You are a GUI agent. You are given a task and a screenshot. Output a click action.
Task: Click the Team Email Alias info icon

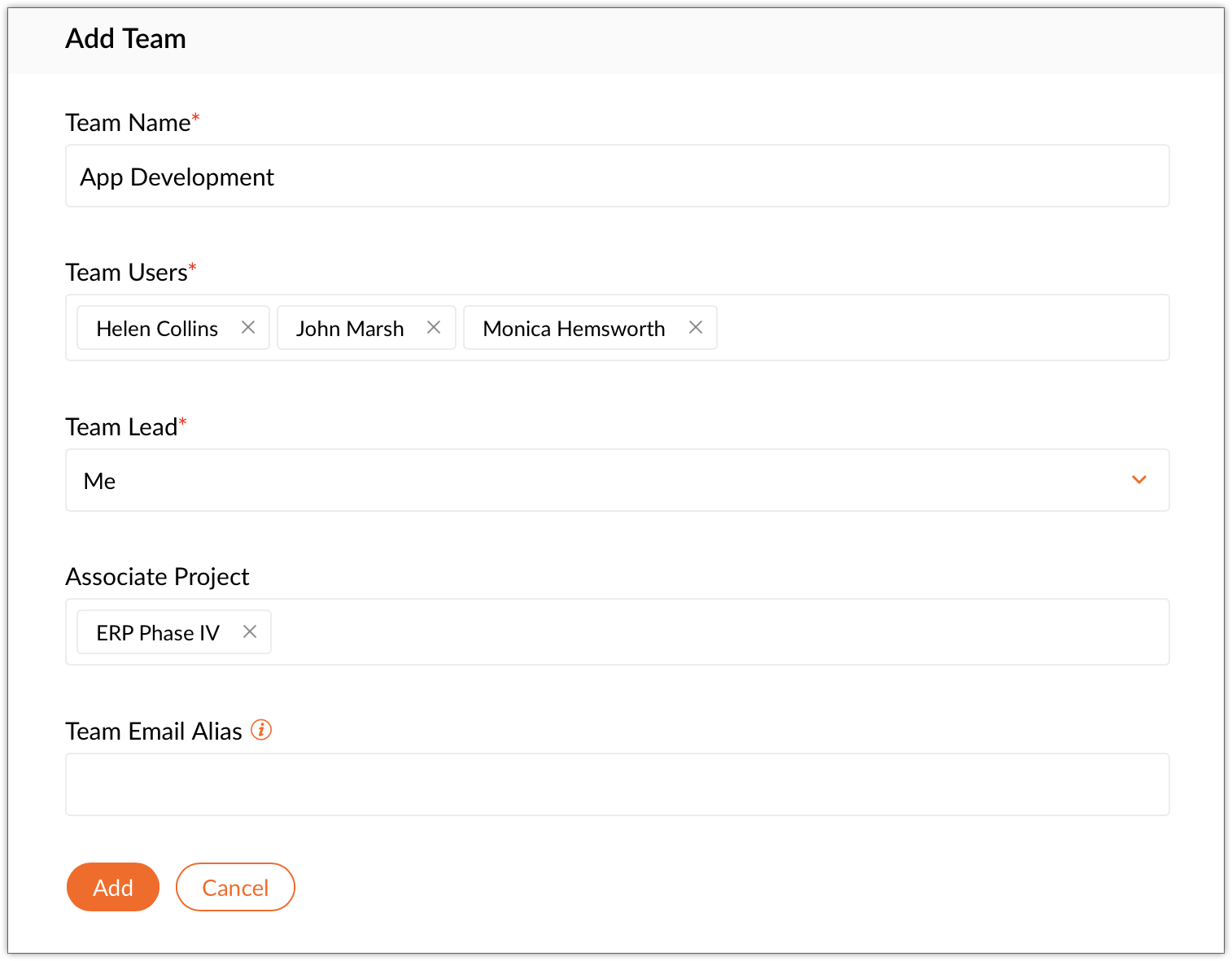pyautogui.click(x=261, y=730)
